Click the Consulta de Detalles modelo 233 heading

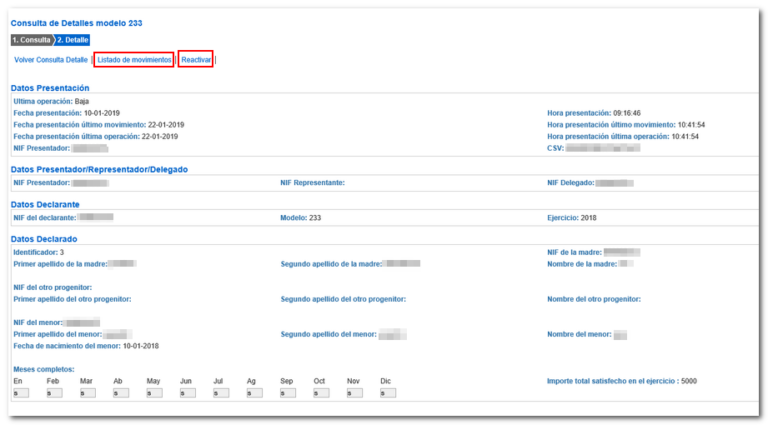(x=76, y=23)
